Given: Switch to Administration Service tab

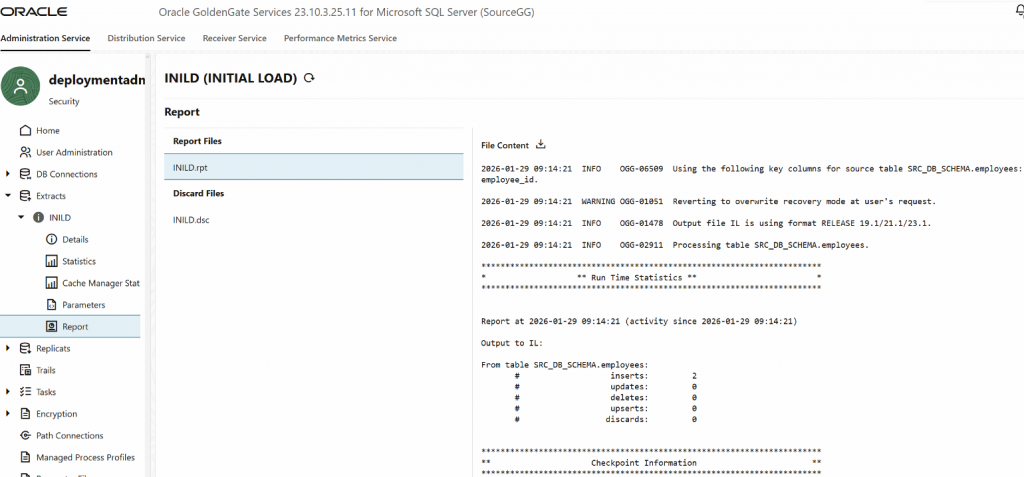Looking at the screenshot, I should coord(45,38).
